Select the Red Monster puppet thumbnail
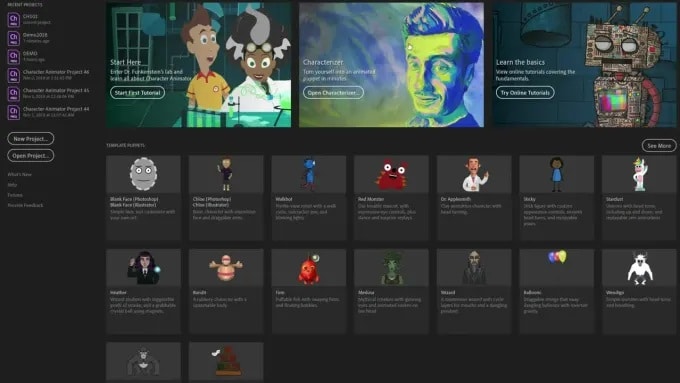Image resolution: width=680 pixels, height=383 pixels. pos(391,174)
